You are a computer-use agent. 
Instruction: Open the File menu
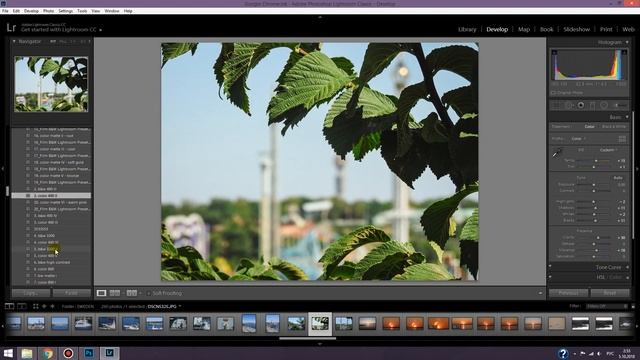5,11
